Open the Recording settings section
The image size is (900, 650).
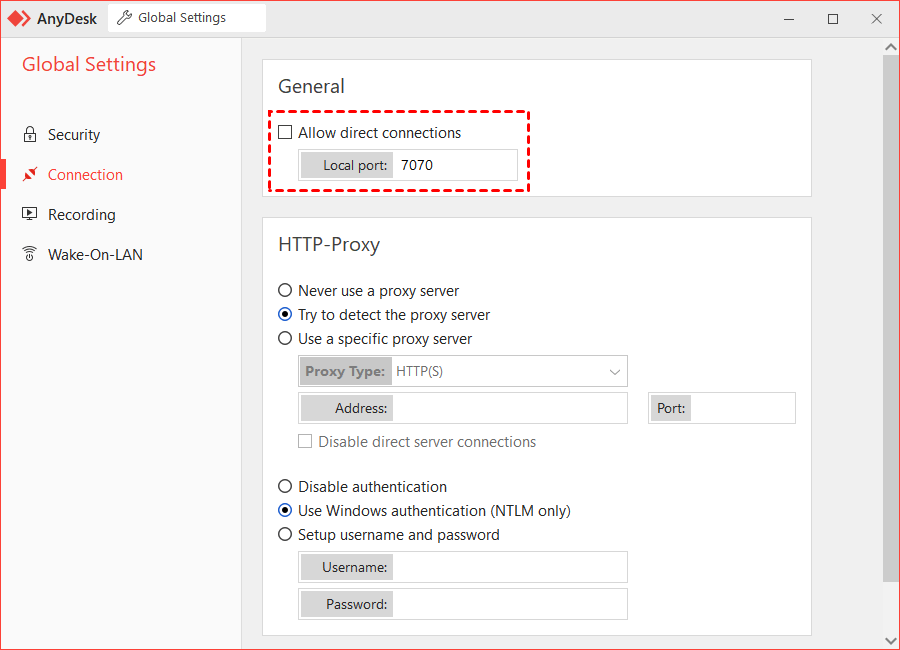pyautogui.click(x=82, y=214)
